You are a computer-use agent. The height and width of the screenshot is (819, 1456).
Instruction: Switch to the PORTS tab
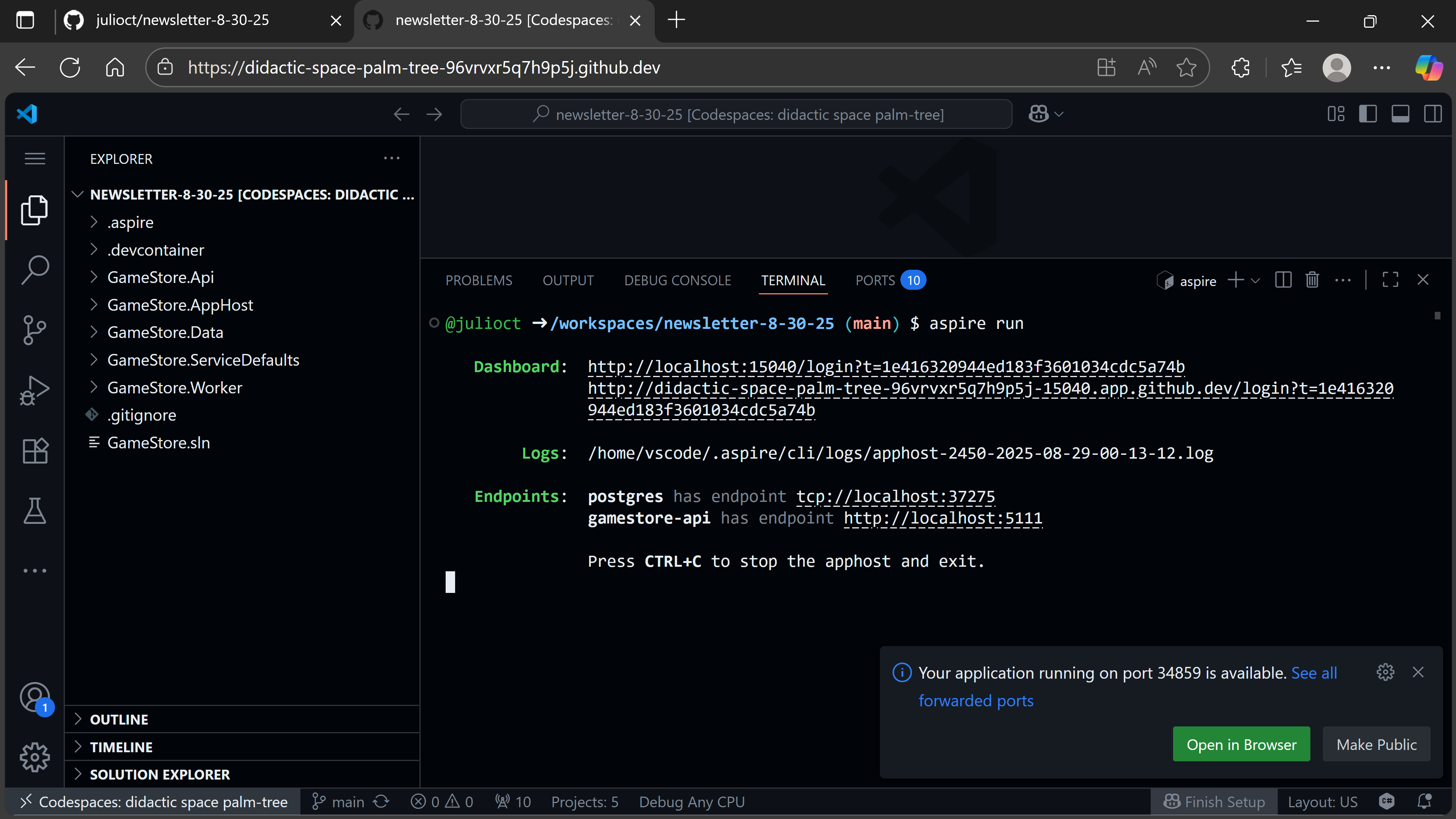click(890, 280)
